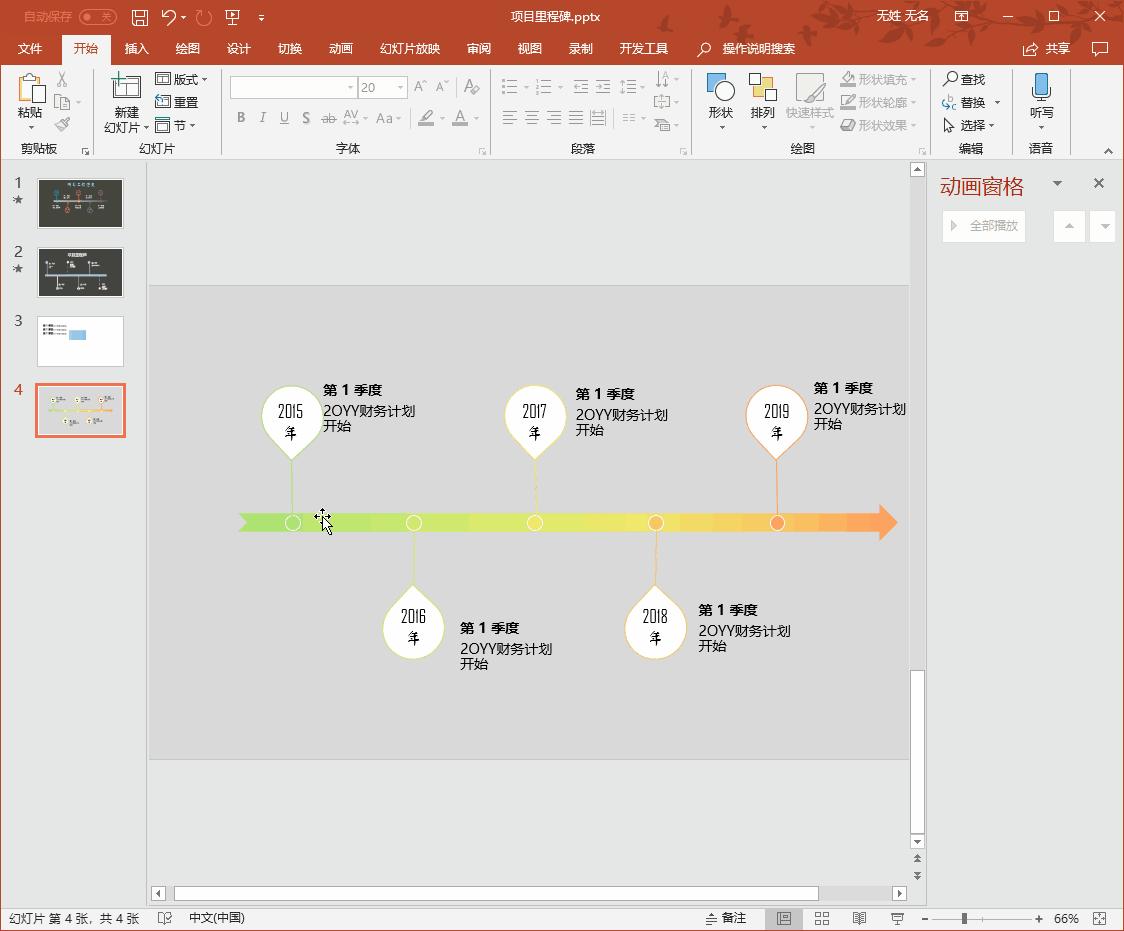Toggle underline formatting
This screenshot has height=931, width=1124.
click(284, 118)
